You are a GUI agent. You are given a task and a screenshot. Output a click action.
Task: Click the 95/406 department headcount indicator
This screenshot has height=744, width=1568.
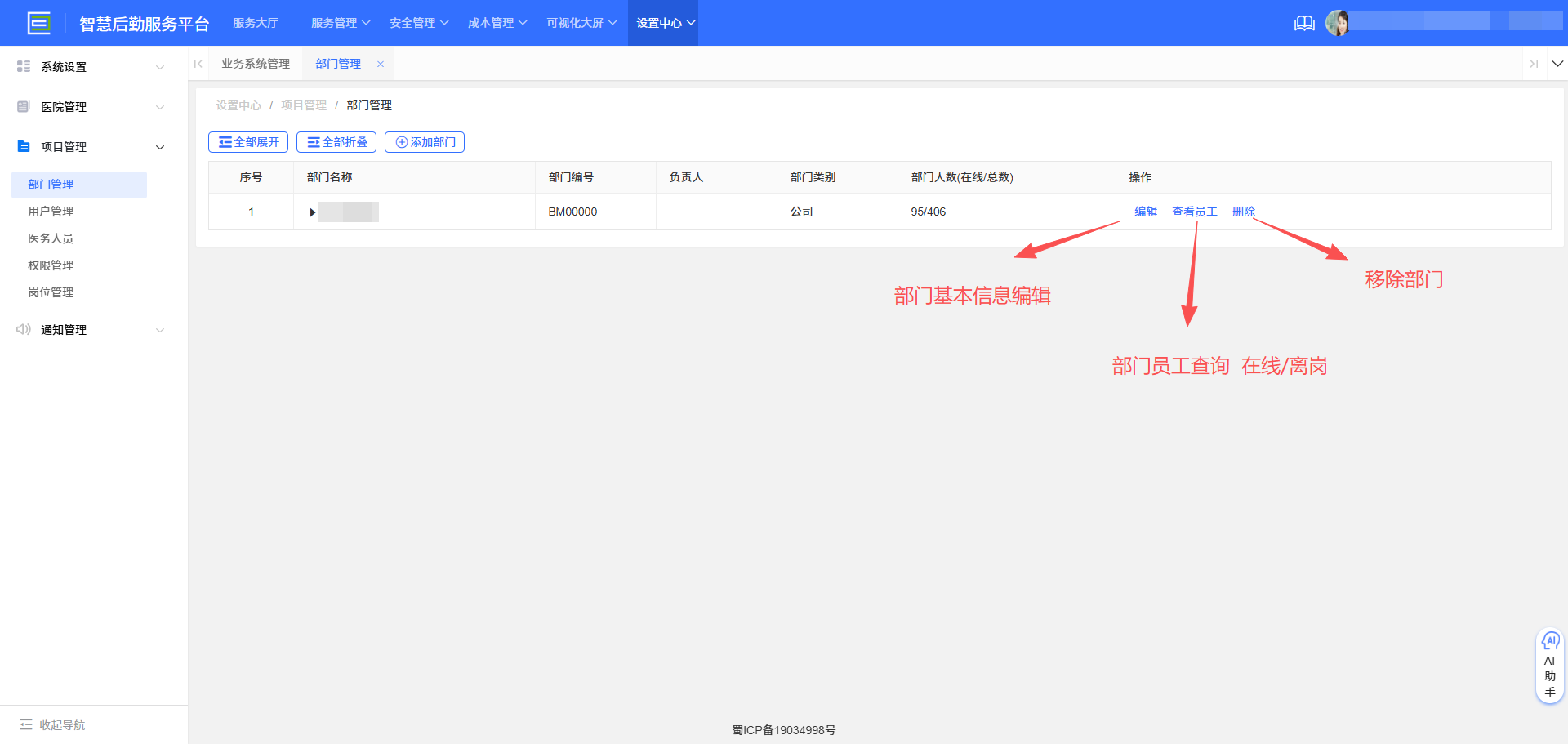point(928,211)
